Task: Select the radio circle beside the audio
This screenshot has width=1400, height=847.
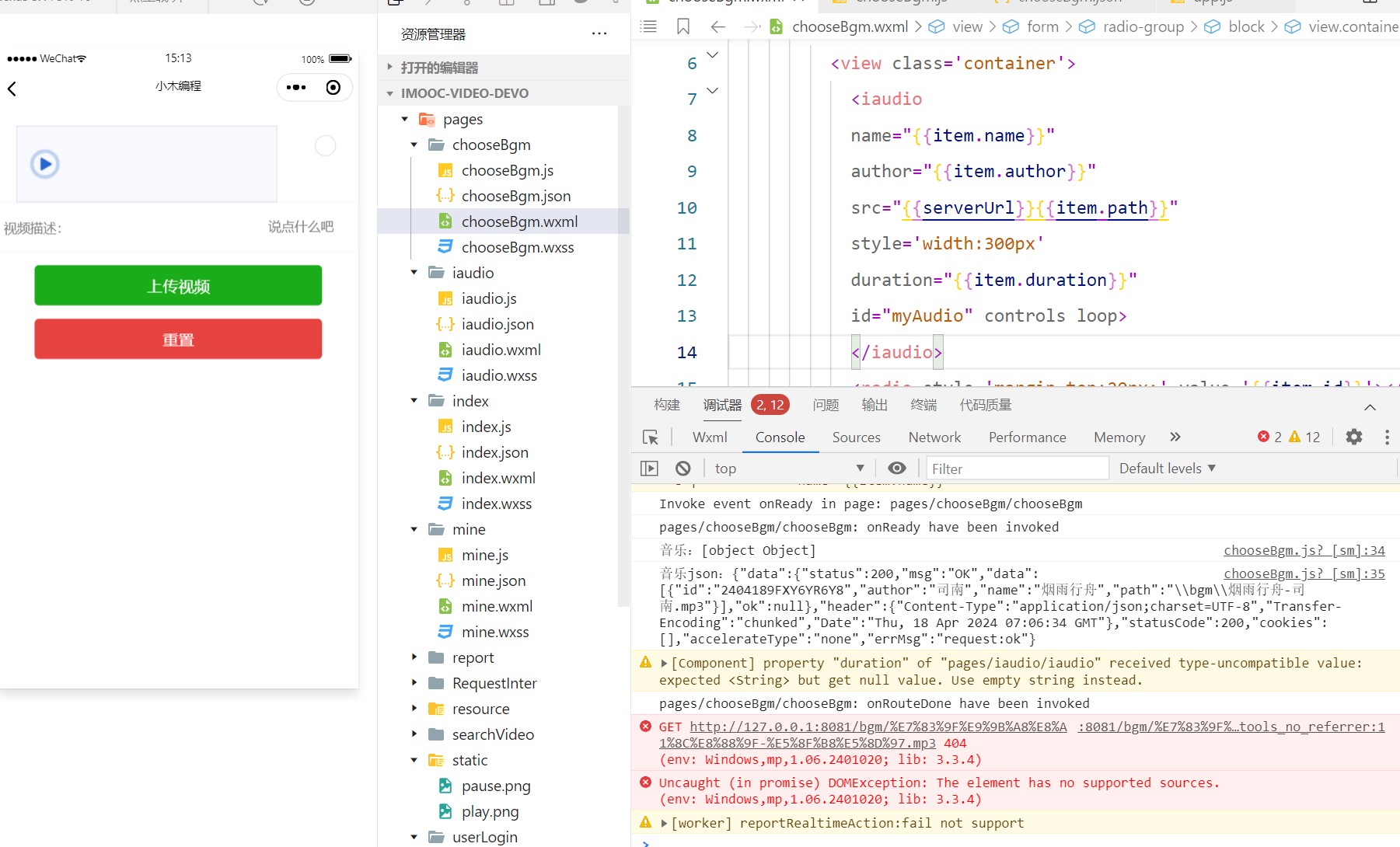Action: (x=325, y=145)
